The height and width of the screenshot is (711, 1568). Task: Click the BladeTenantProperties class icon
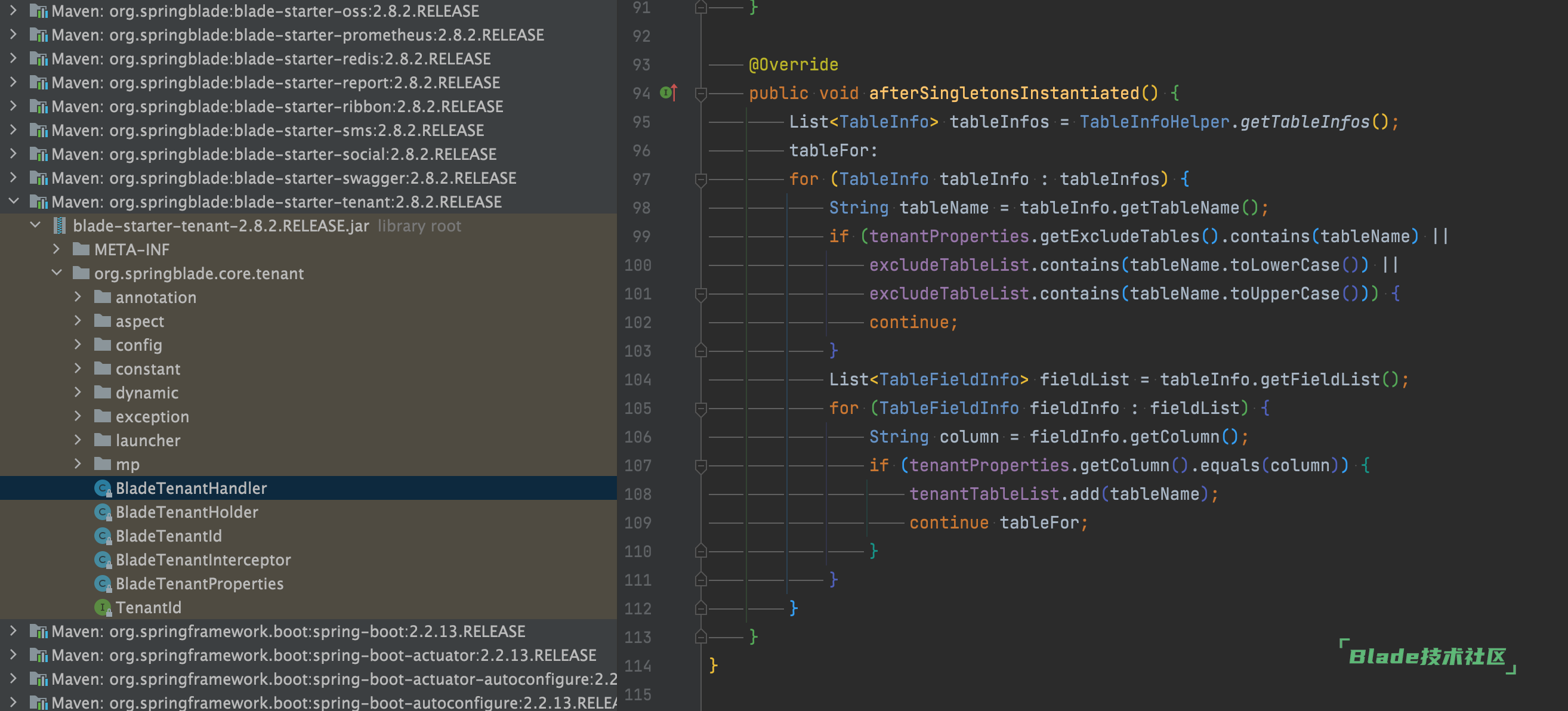103,583
